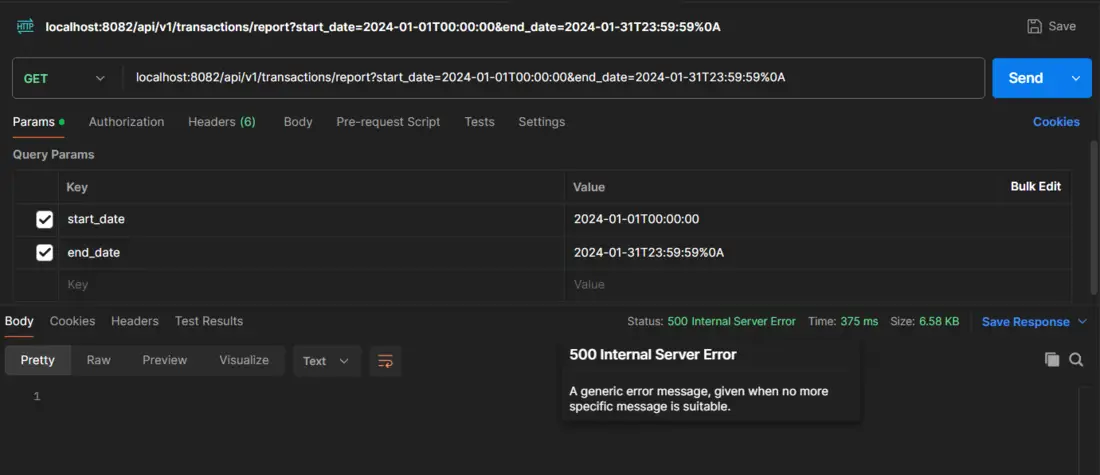Expand the Save Response dropdown arrow
Screen dimensions: 1100x475
(x=1081, y=322)
